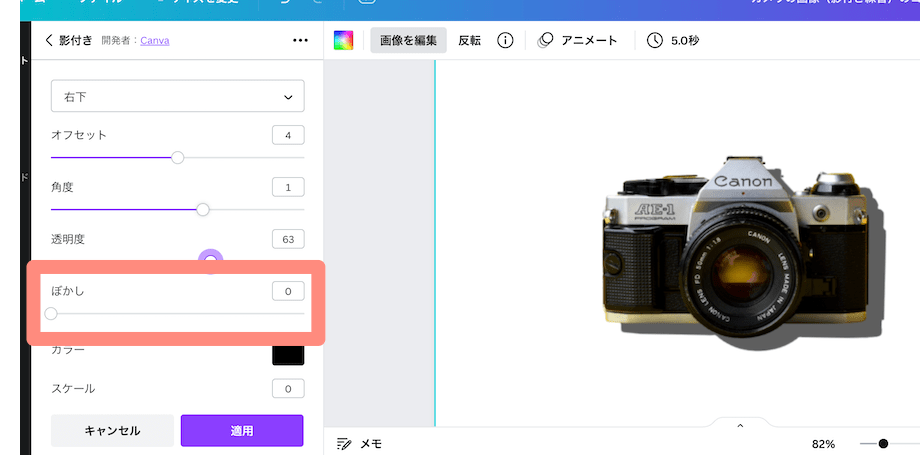Click the 82% zoom level

click(823, 444)
